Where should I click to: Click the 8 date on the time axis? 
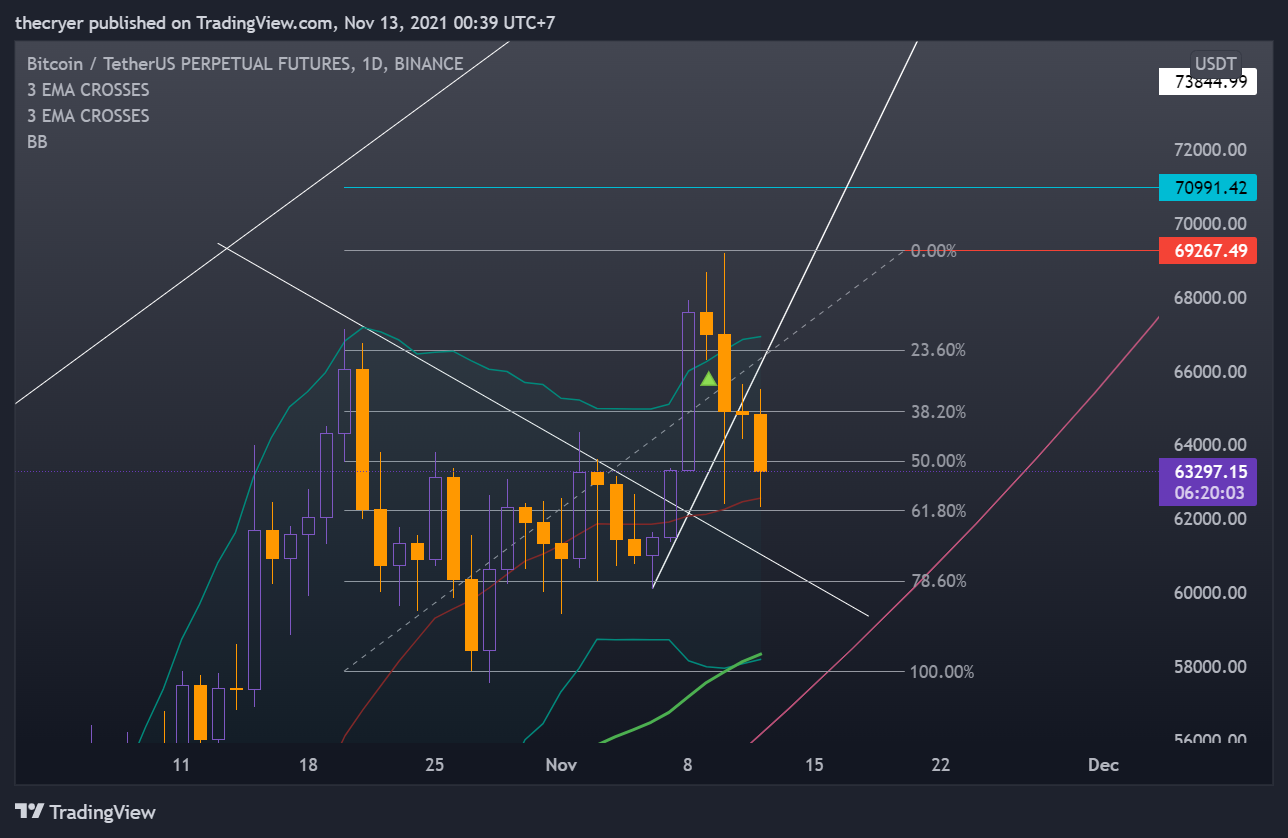[688, 765]
